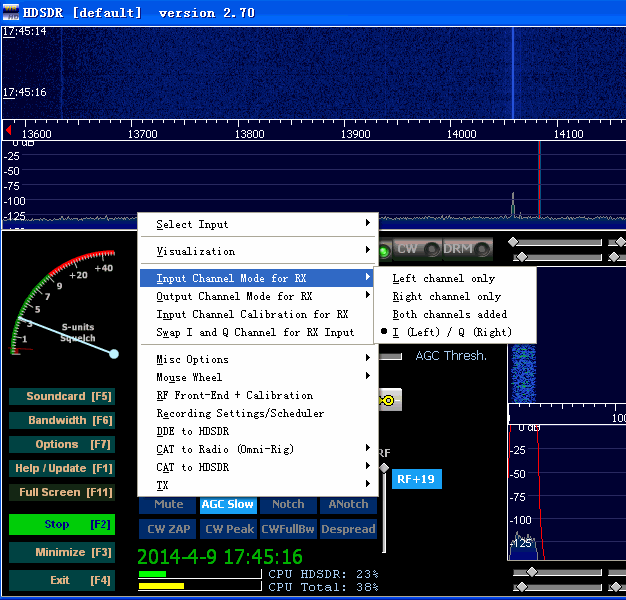Click the AGC Thresh. label
Viewport: 626px width, 600px height.
pyautogui.click(x=451, y=356)
